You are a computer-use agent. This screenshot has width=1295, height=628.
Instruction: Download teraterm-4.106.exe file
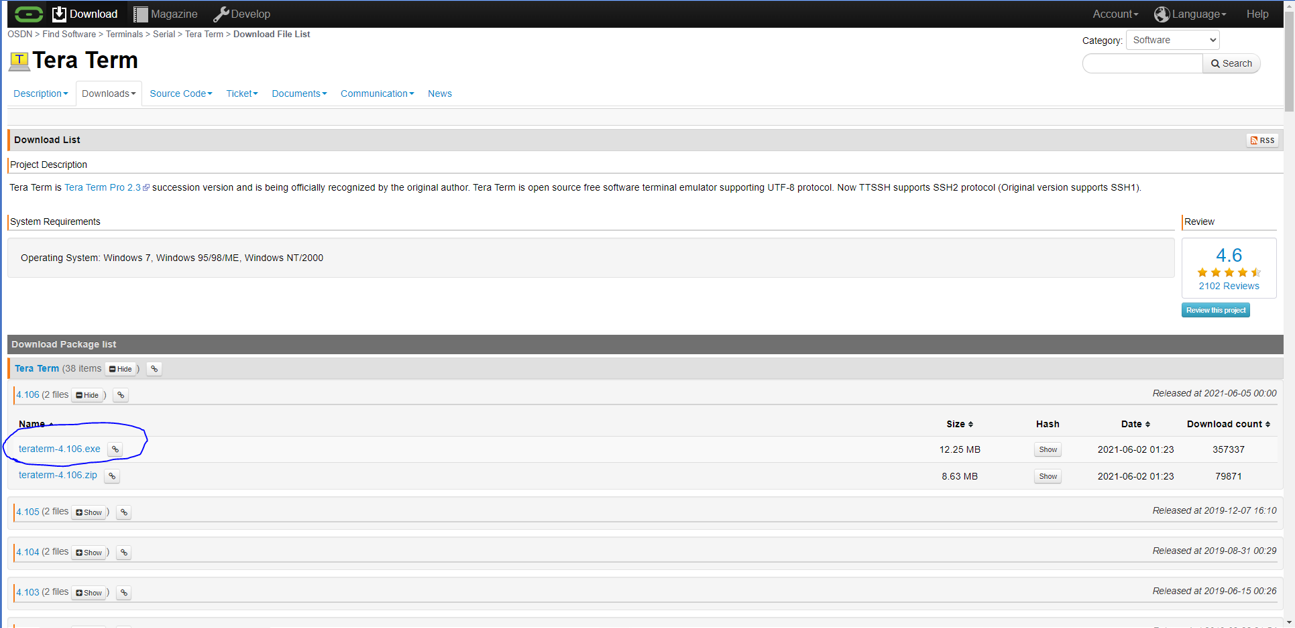click(59, 449)
